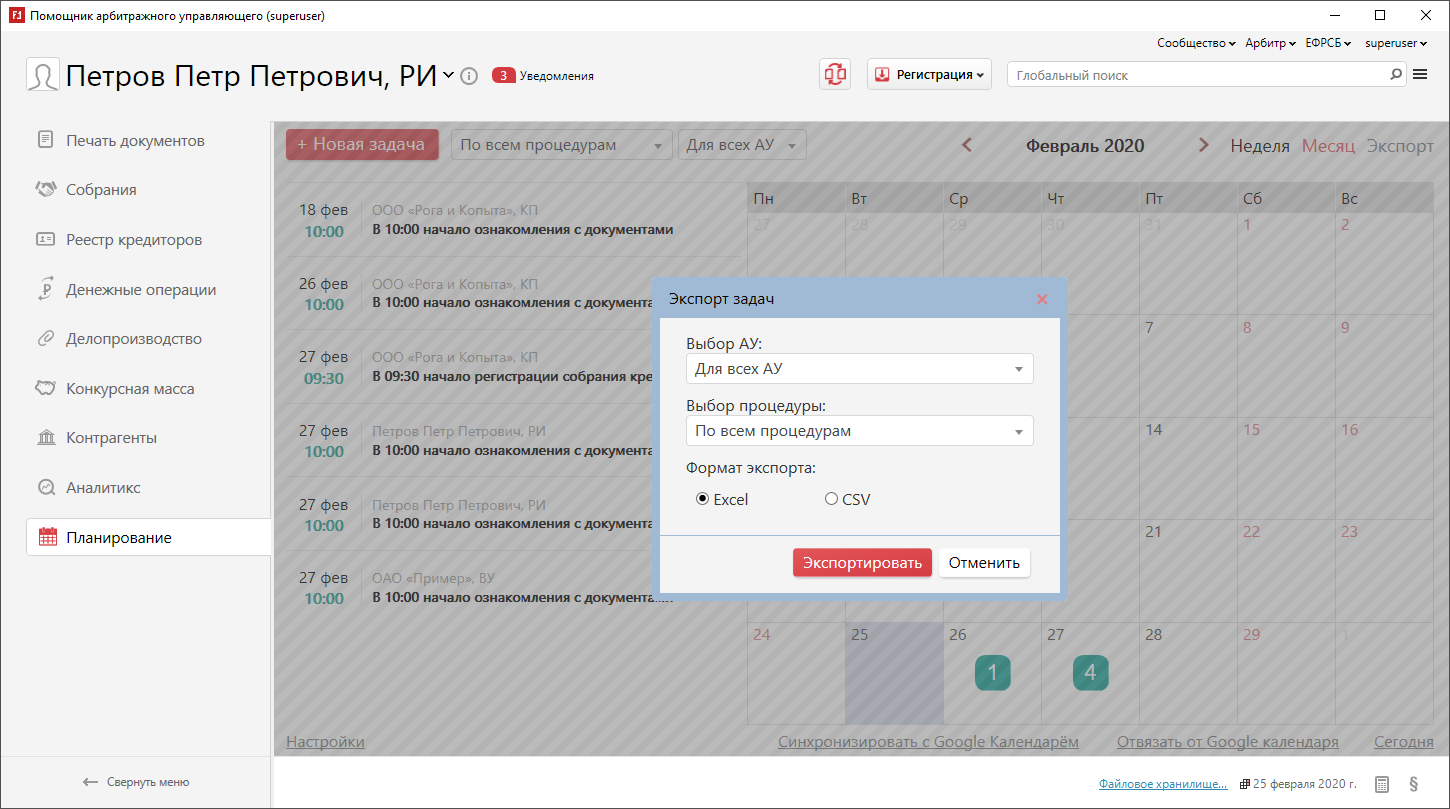Open the Сообщество menu

pos(1195,43)
